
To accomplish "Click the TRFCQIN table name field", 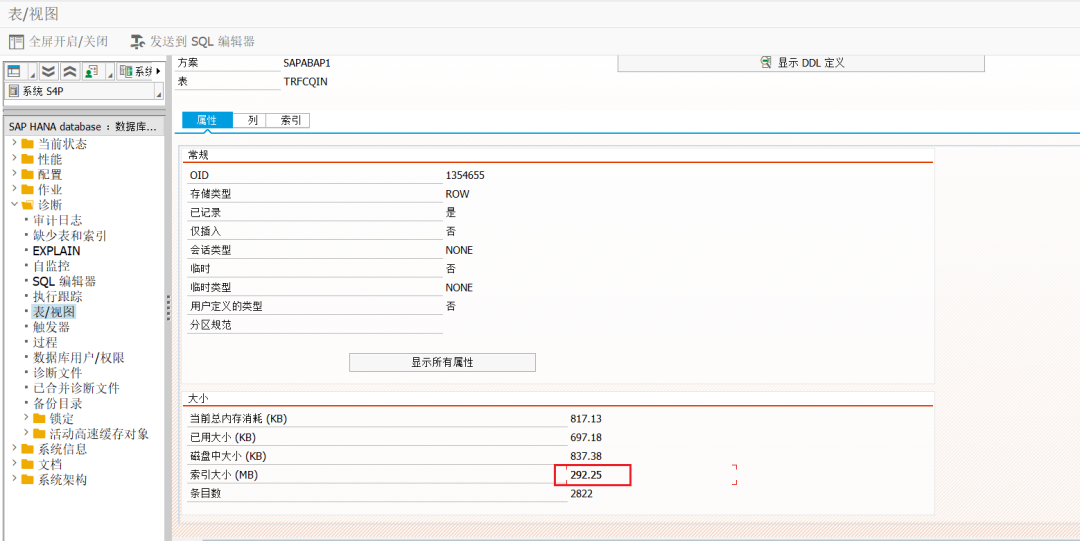I will click(x=305, y=81).
